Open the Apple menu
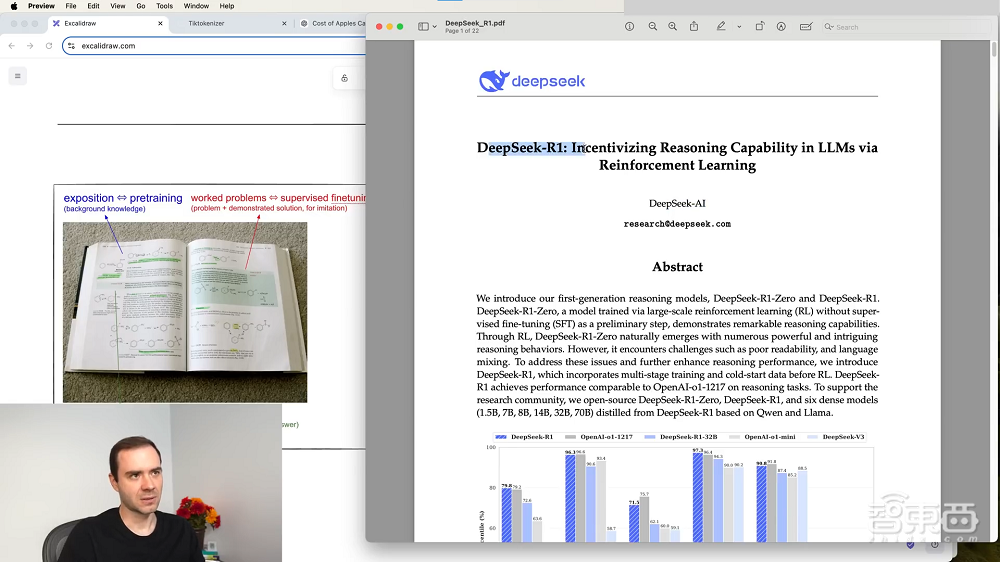1000x562 pixels. click(x=13, y=6)
